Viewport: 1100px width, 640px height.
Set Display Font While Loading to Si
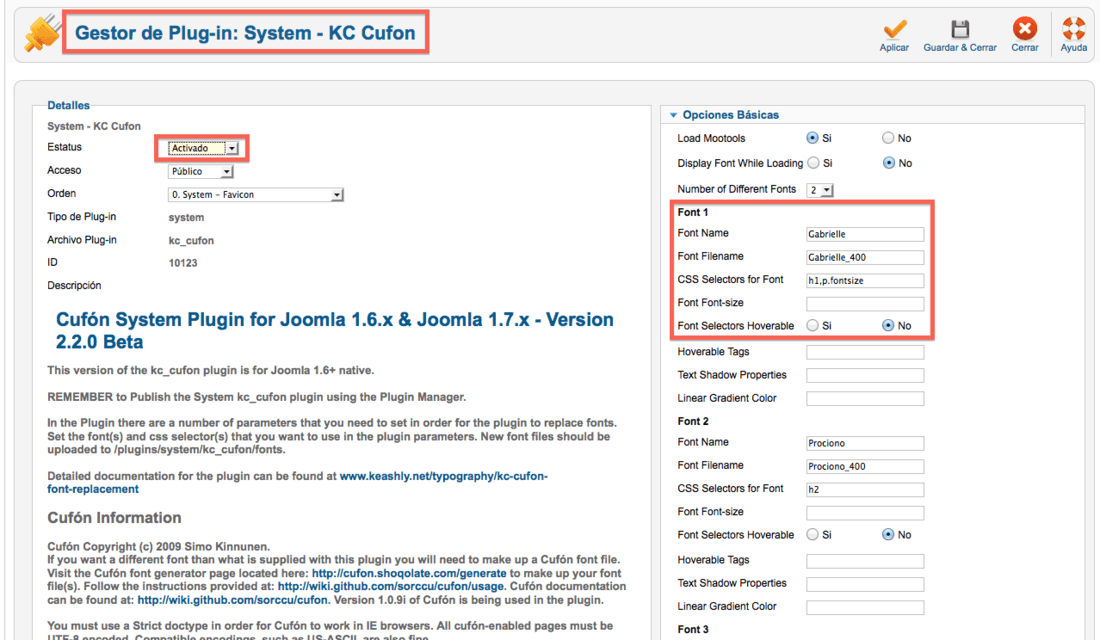click(x=813, y=163)
